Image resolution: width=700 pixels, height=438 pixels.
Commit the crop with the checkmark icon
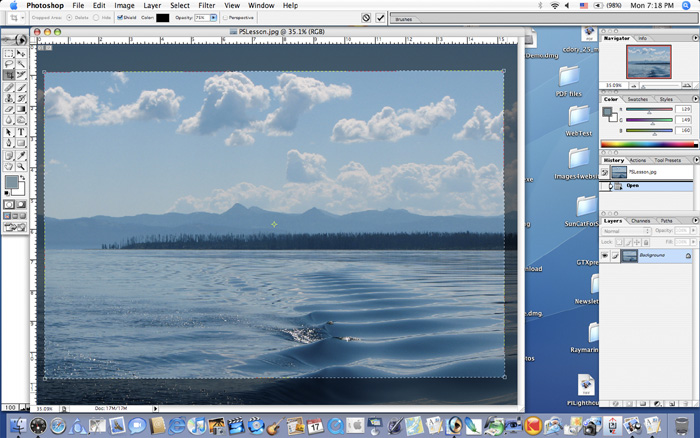click(x=381, y=18)
